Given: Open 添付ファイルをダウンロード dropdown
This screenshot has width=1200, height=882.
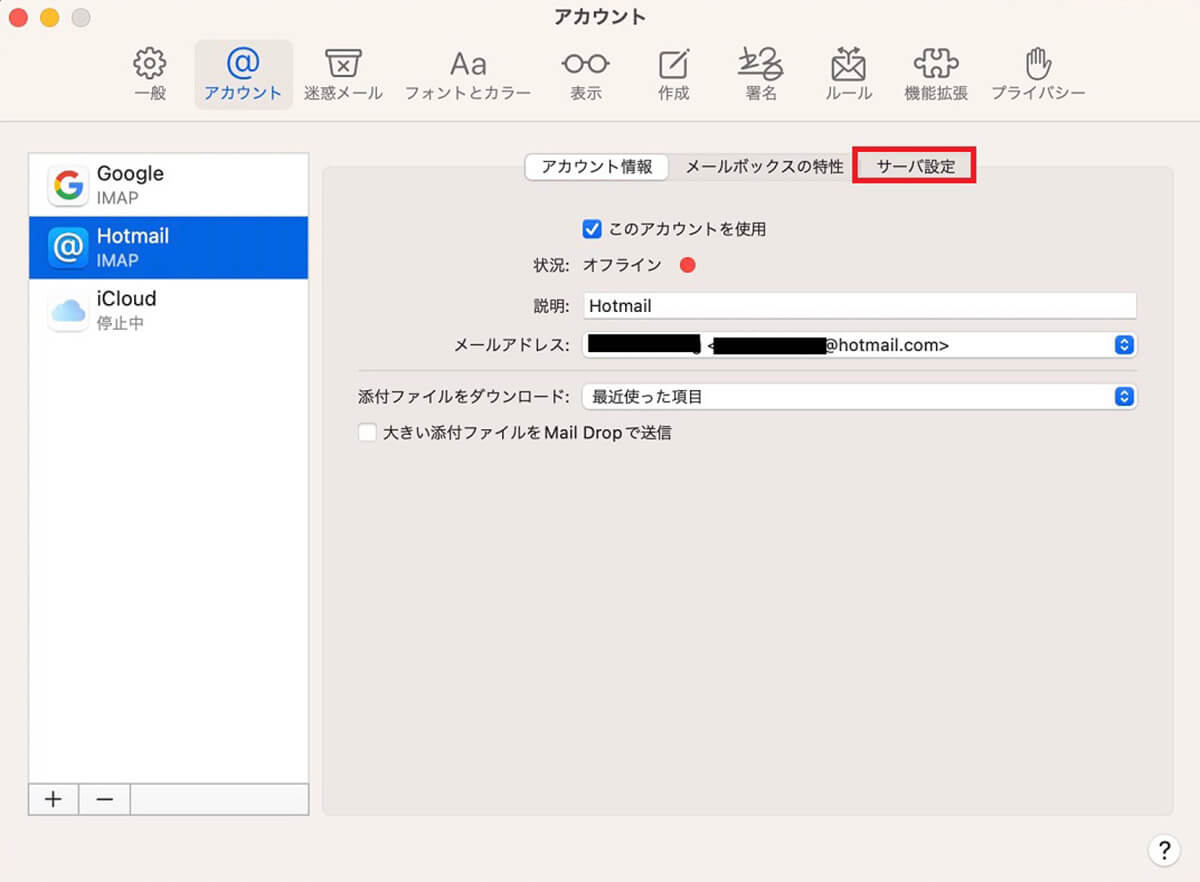Looking at the screenshot, I should click(860, 397).
